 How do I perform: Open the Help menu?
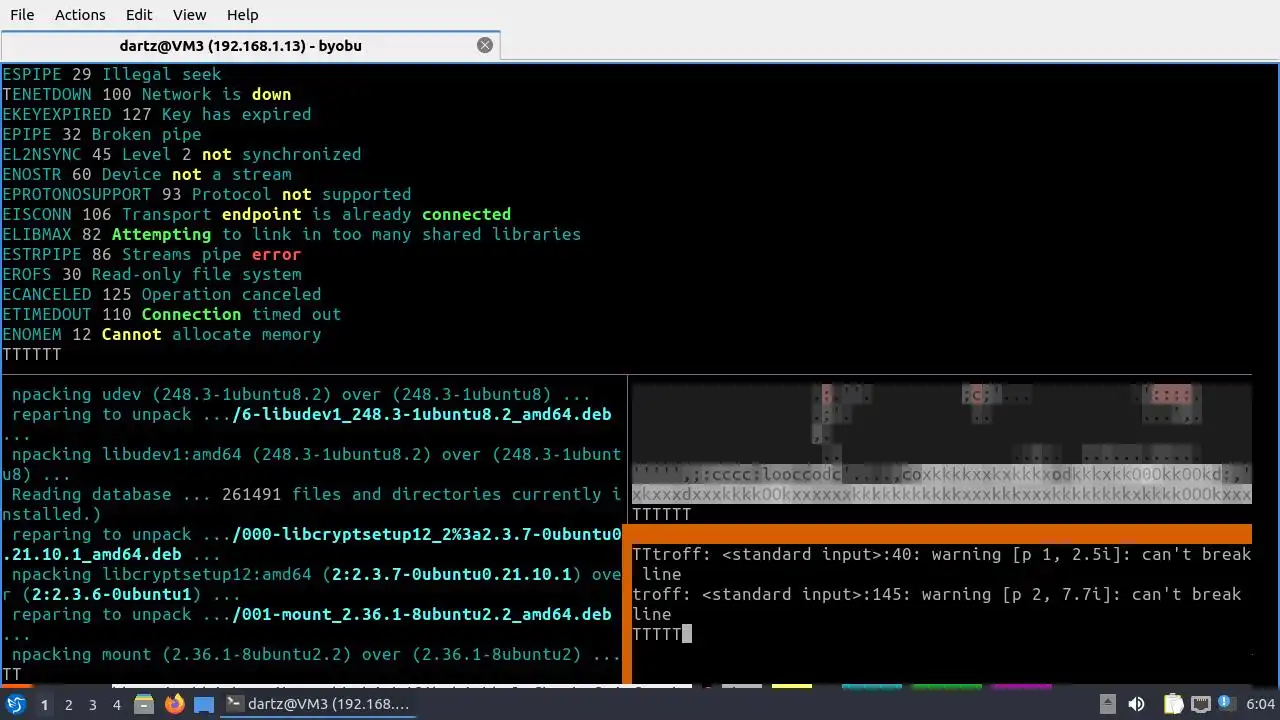[x=242, y=15]
